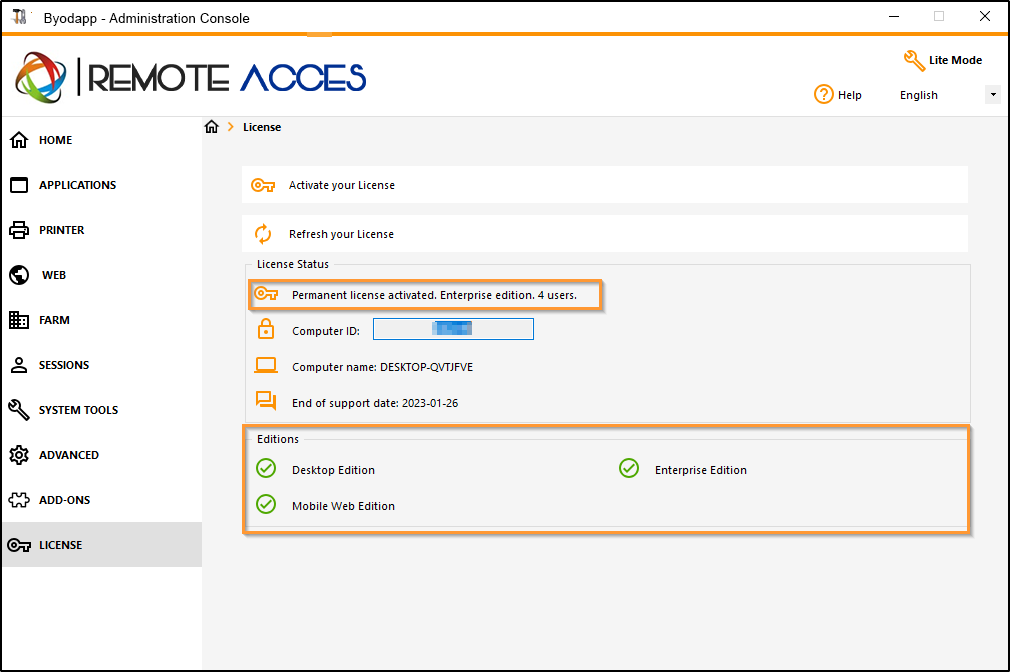Click the Byodapp title bar app icon
Image resolution: width=1010 pixels, height=672 pixels.
pyautogui.click(x=20, y=17)
